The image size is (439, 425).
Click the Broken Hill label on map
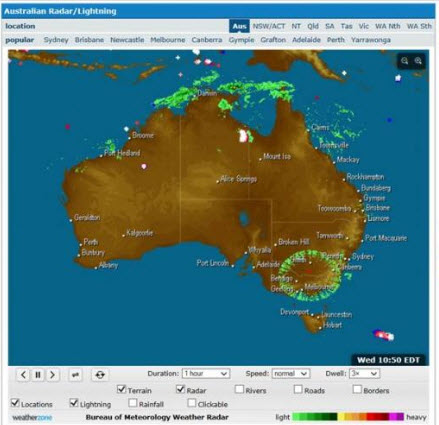[294, 242]
